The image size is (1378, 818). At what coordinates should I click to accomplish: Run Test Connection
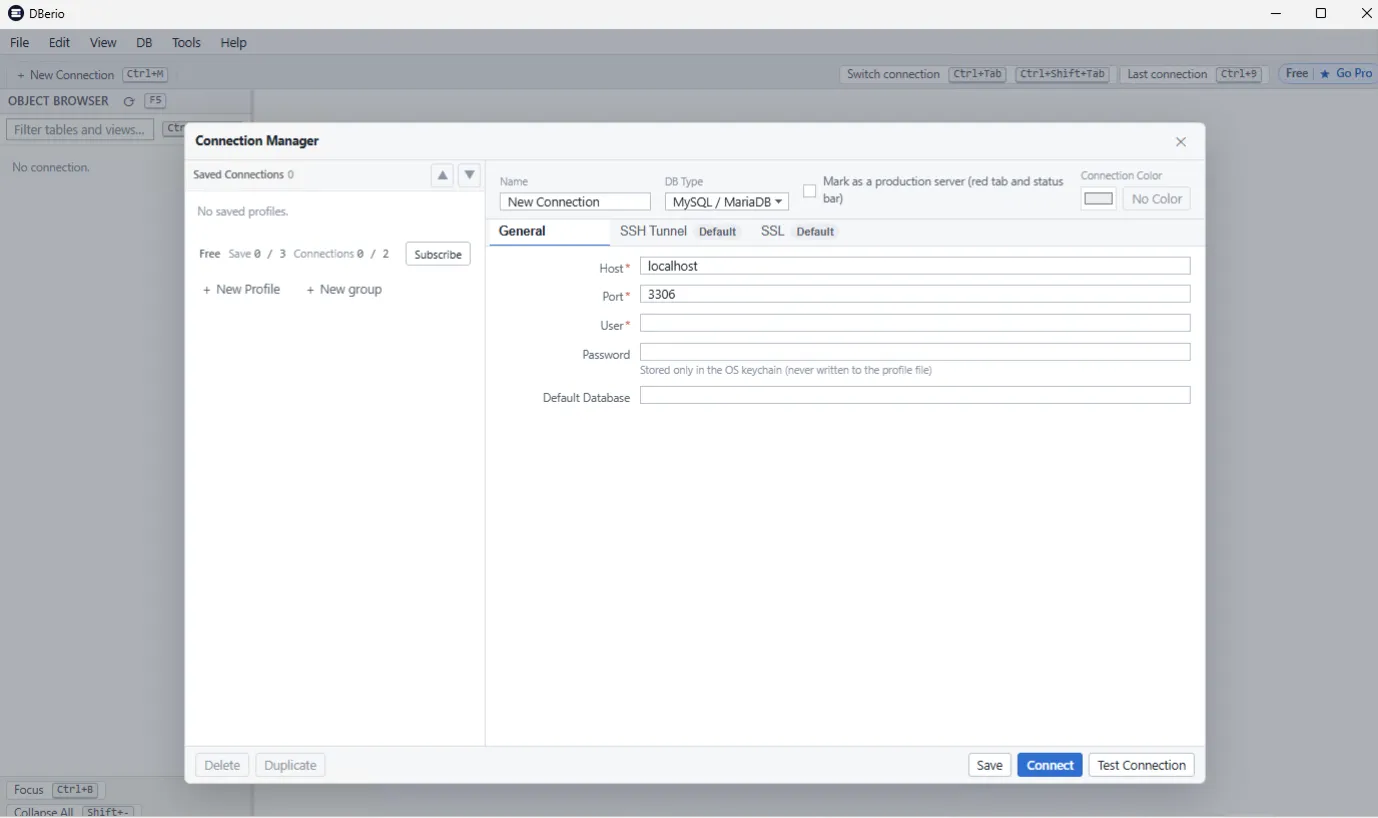pos(1141,765)
